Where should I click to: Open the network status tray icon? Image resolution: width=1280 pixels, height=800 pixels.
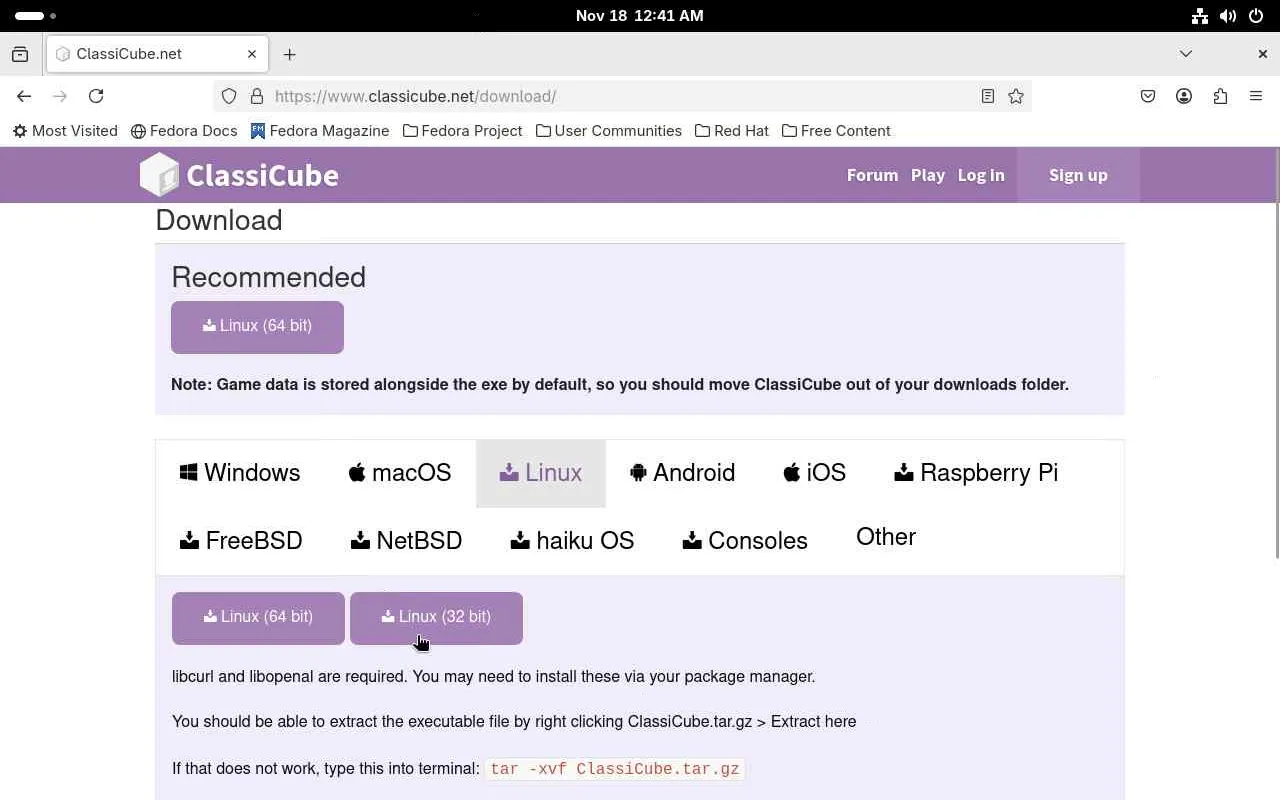tap(1200, 16)
